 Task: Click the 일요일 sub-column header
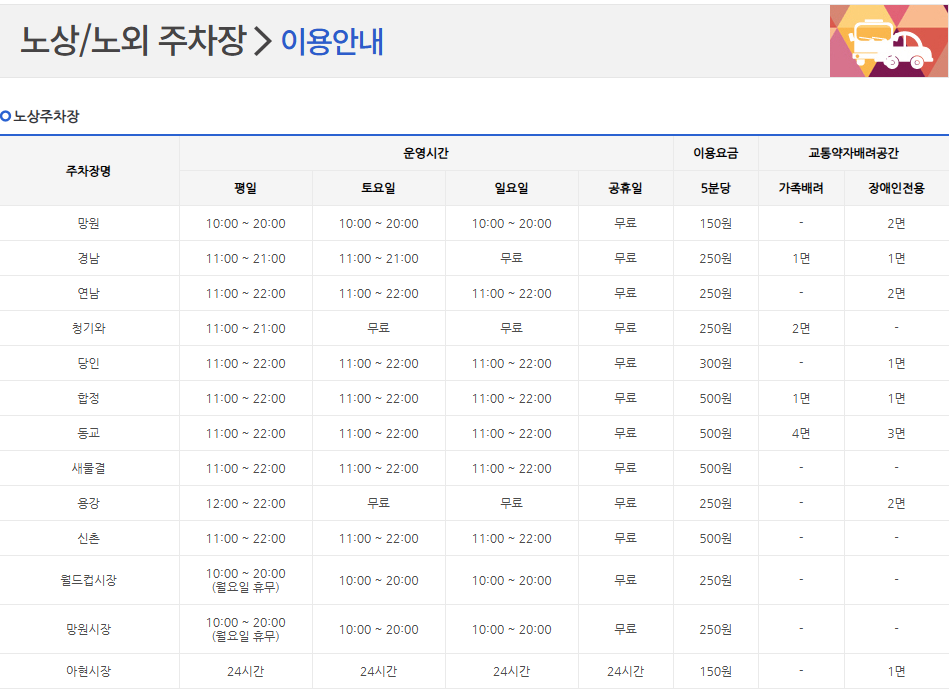(514, 187)
